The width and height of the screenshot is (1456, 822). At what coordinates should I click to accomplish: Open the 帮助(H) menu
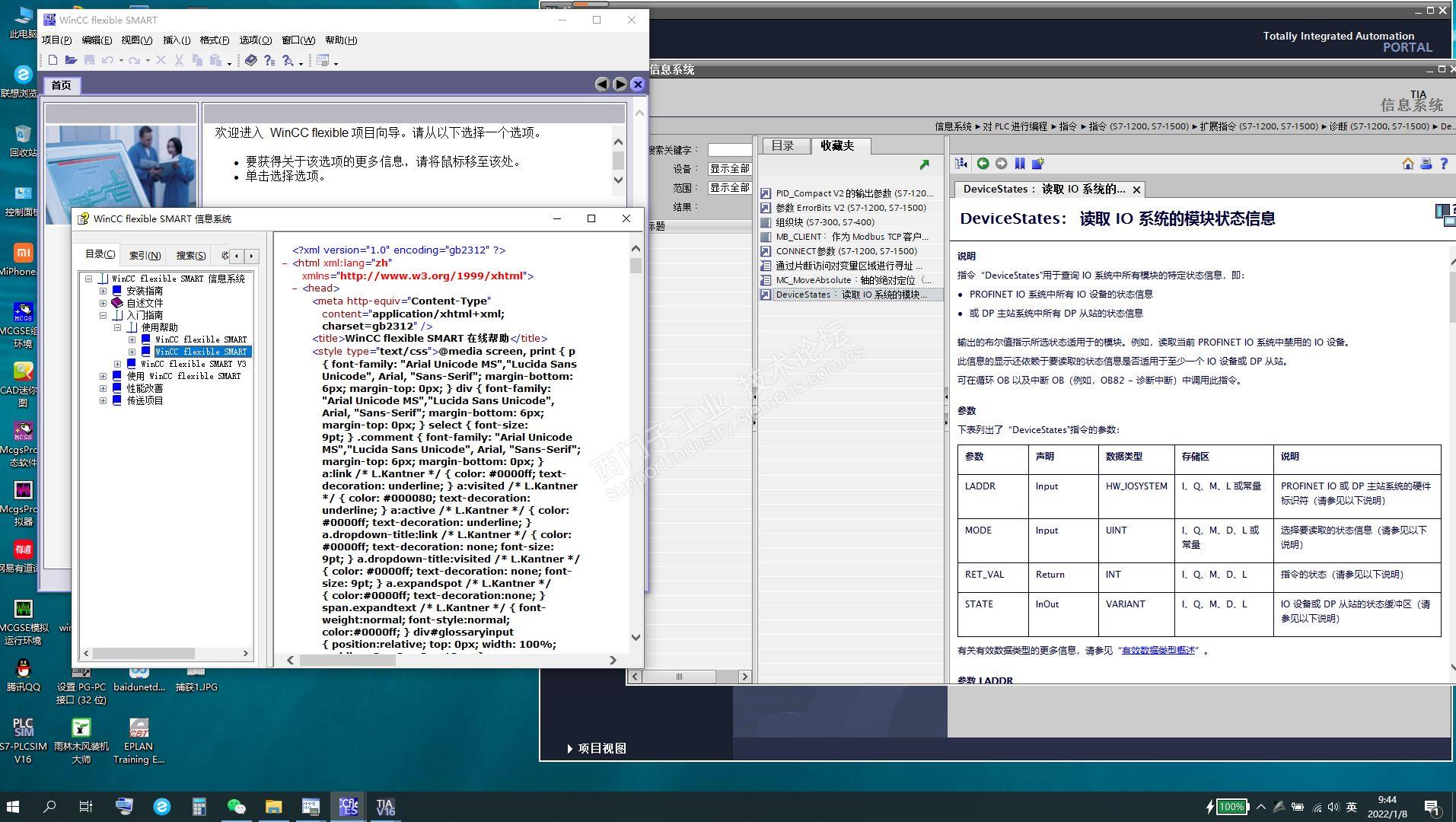coord(341,40)
